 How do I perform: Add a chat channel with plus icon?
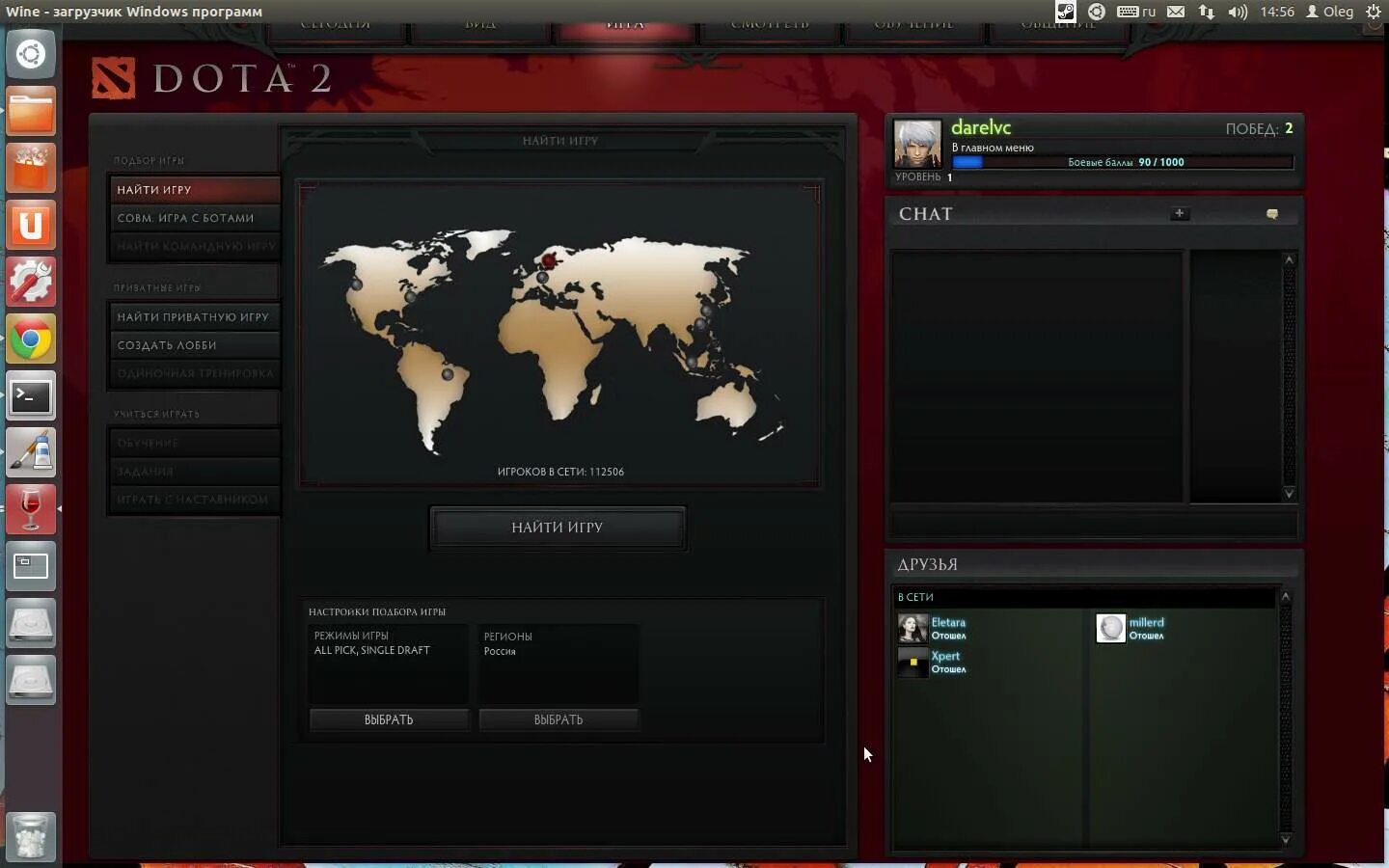pyautogui.click(x=1179, y=213)
